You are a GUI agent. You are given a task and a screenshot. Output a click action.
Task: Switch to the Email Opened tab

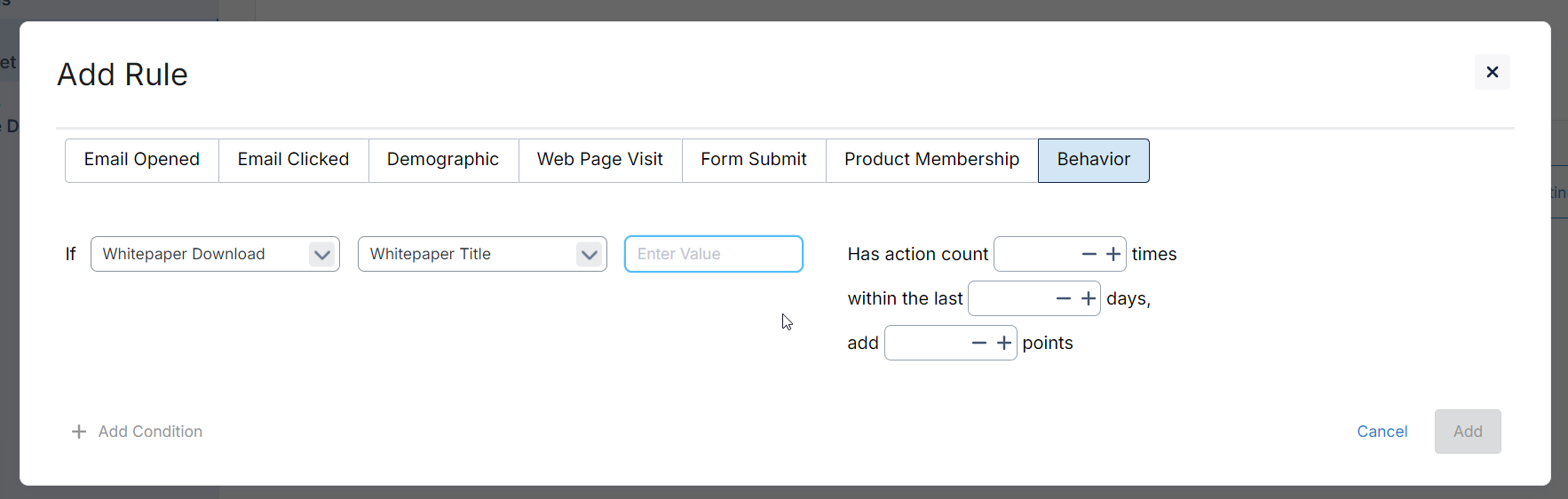click(142, 160)
